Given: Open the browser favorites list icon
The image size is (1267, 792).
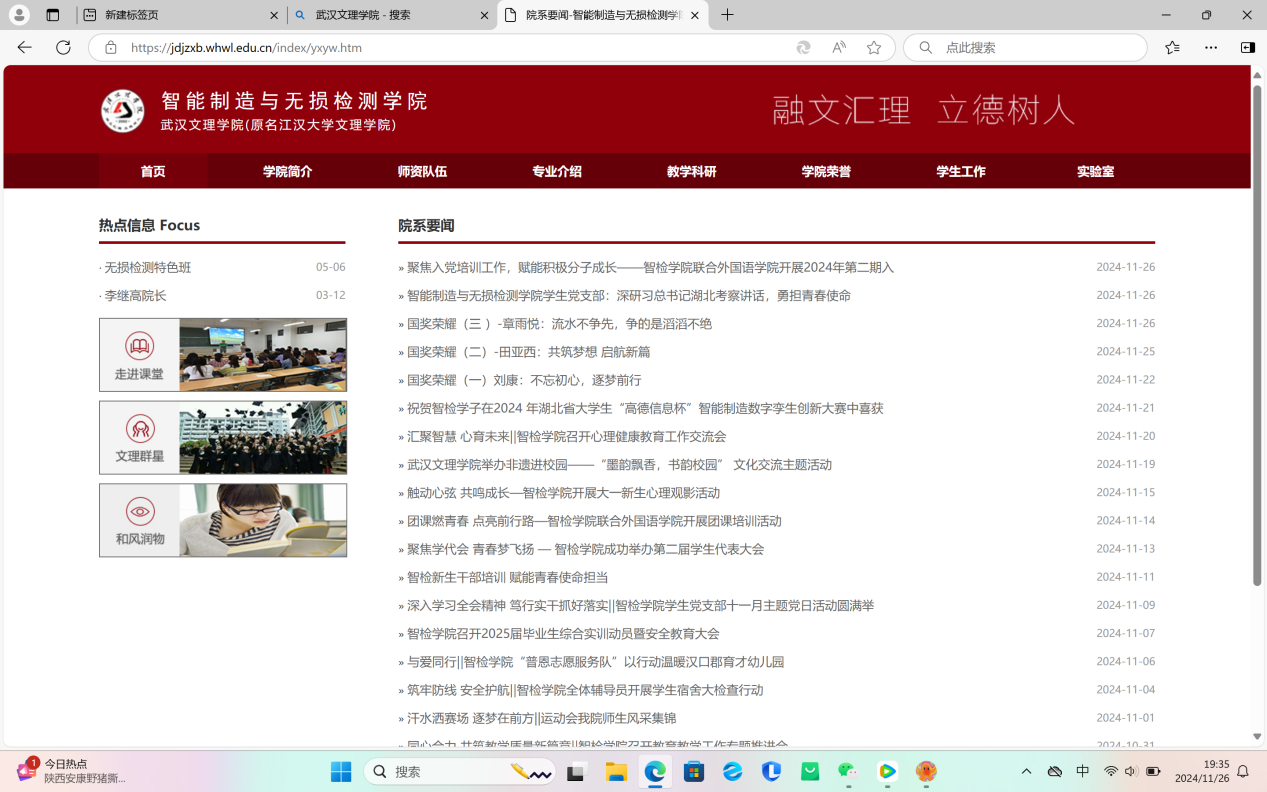Looking at the screenshot, I should pos(1172,47).
